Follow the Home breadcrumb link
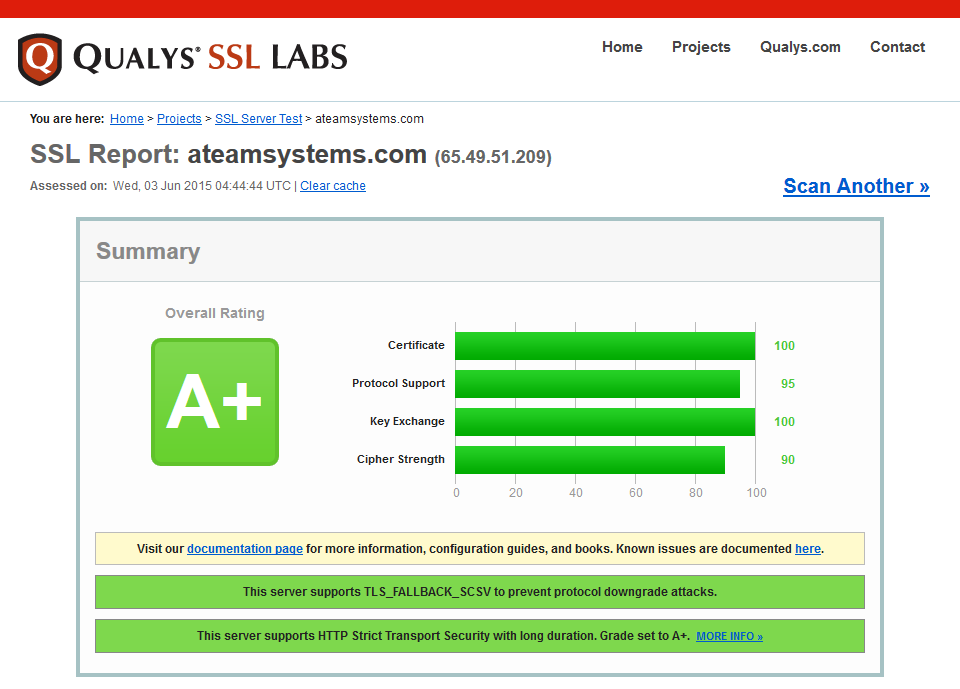This screenshot has width=960, height=689. click(x=127, y=119)
